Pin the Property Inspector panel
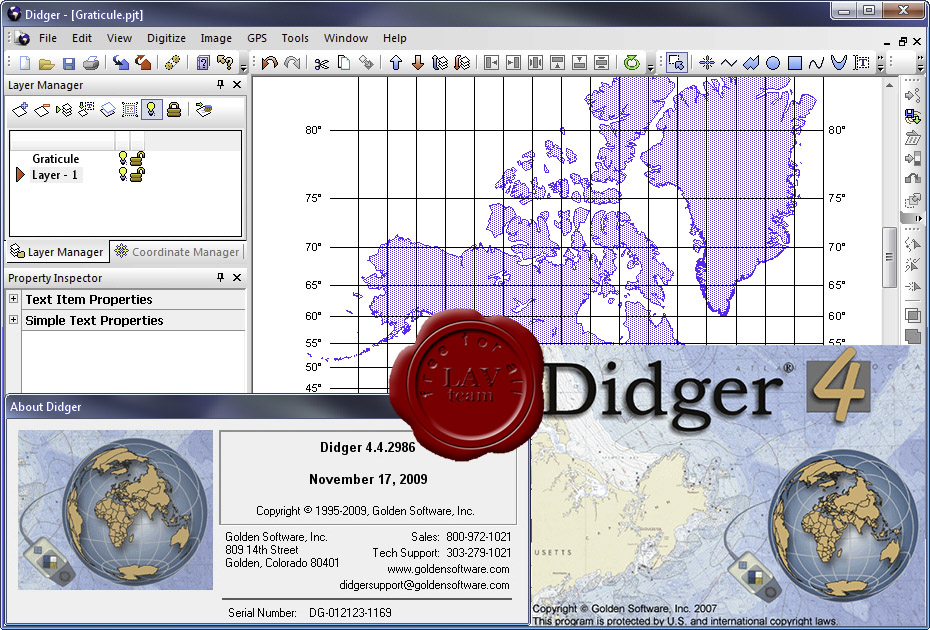This screenshot has width=930, height=630. (221, 277)
